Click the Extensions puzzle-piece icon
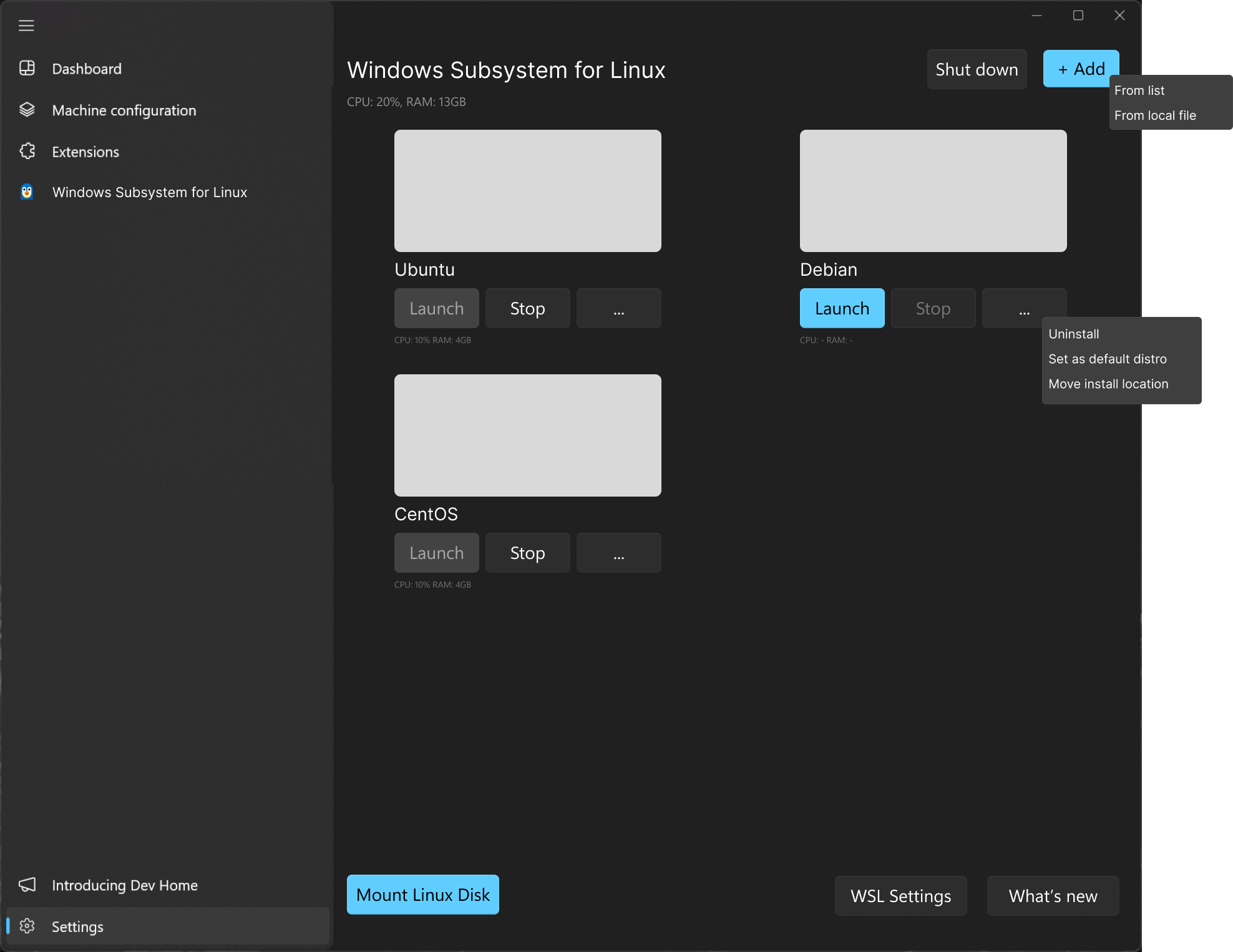 click(x=27, y=151)
